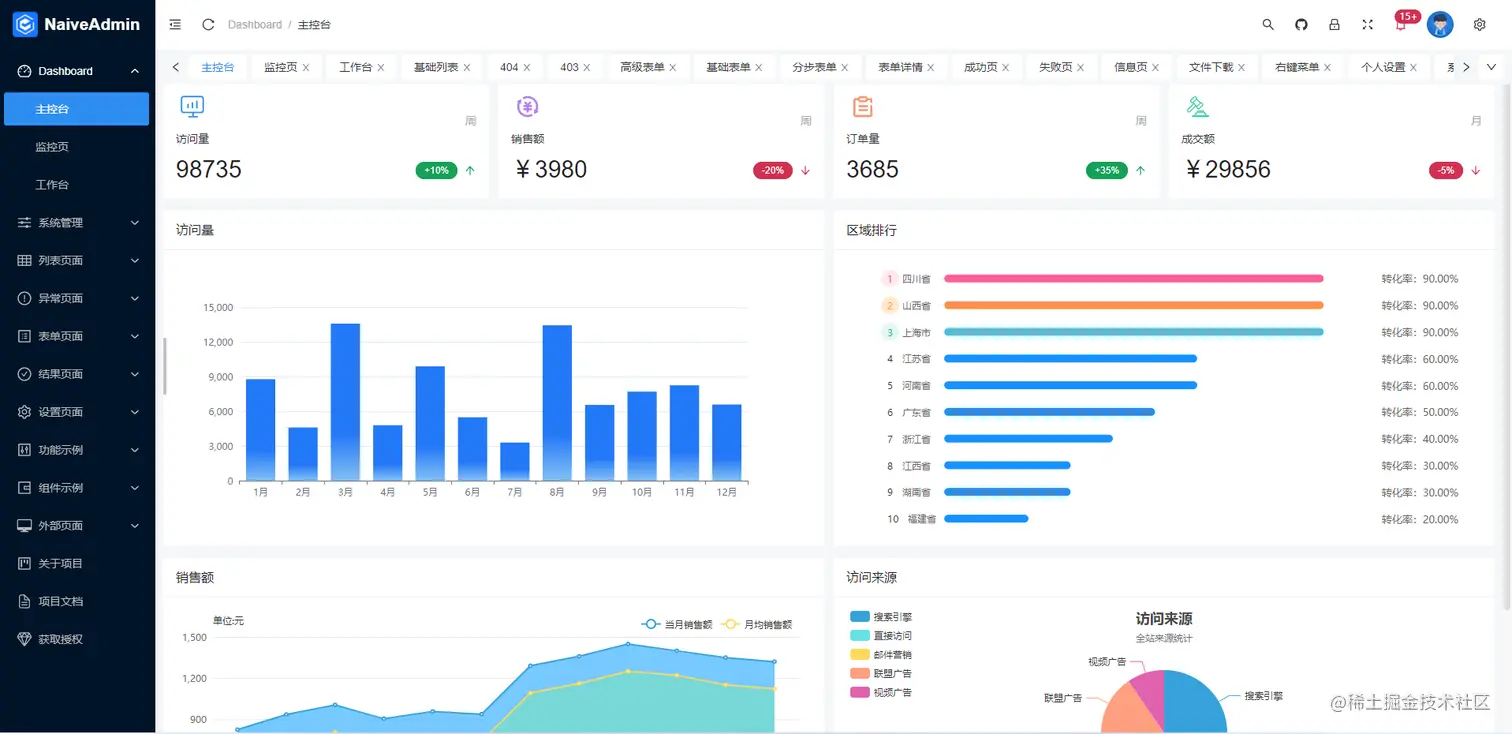The height and width of the screenshot is (734, 1512).
Task: Click the 8月 bar in 访问量 chart
Action: [557, 403]
